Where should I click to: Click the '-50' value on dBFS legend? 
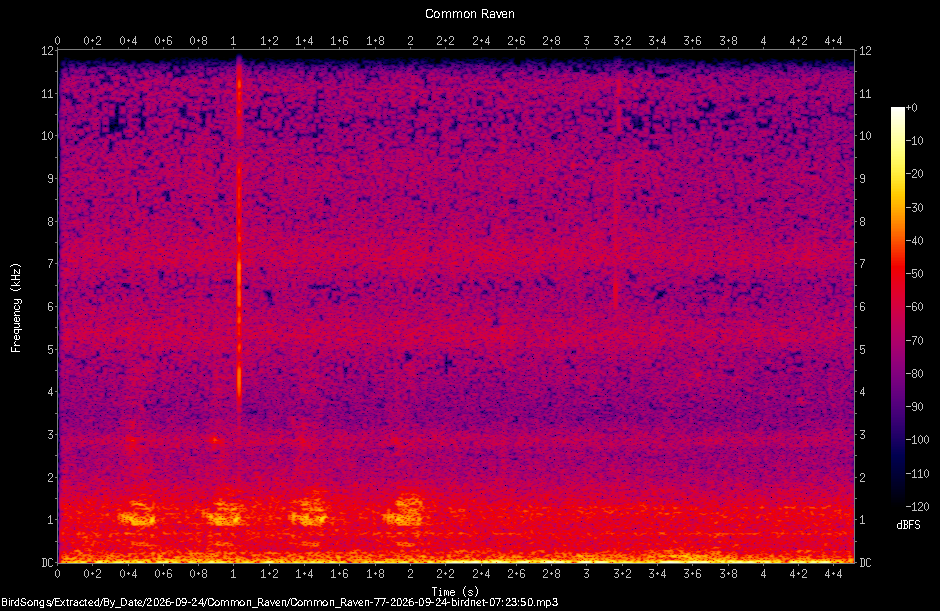(x=914, y=273)
